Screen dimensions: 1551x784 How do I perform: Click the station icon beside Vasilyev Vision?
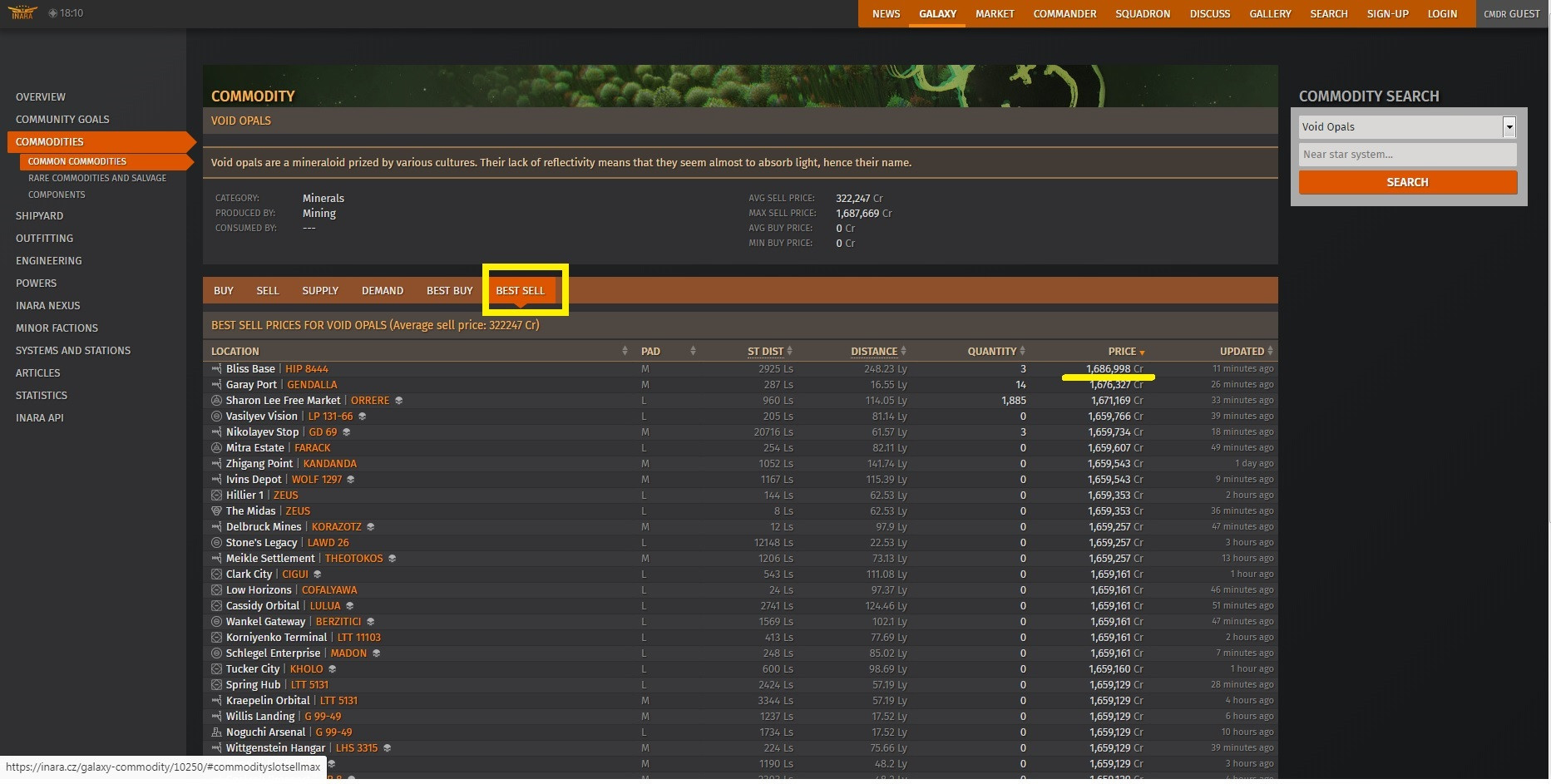pos(216,417)
